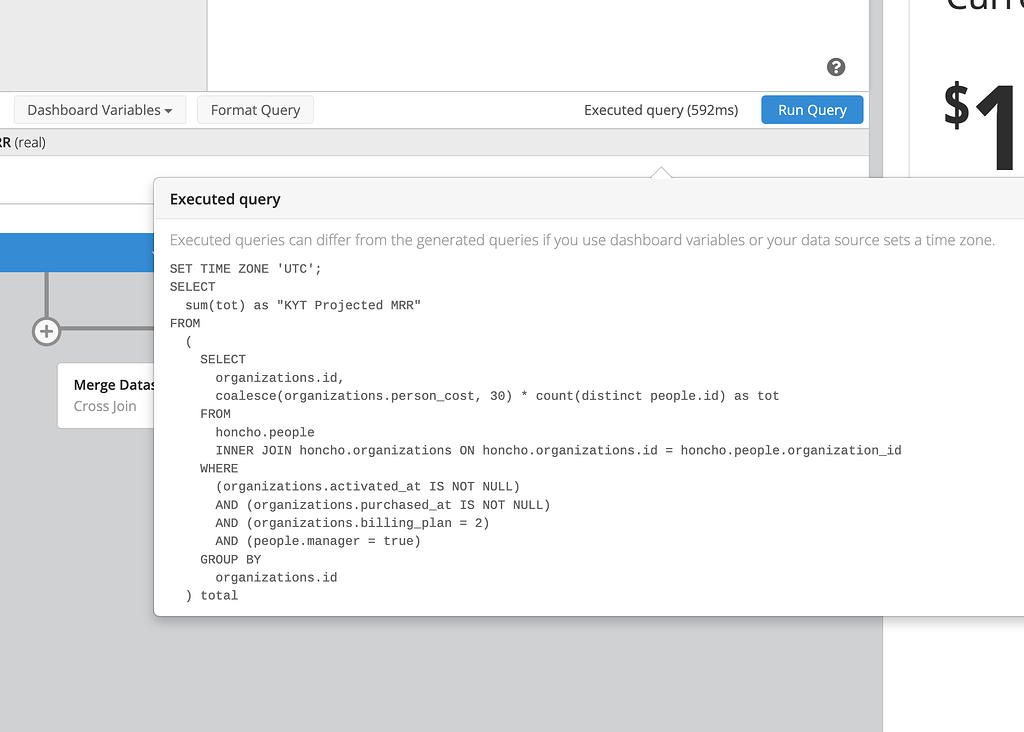1024x732 pixels.
Task: Run the query with the Run Query button
Action: pyautogui.click(x=812, y=109)
